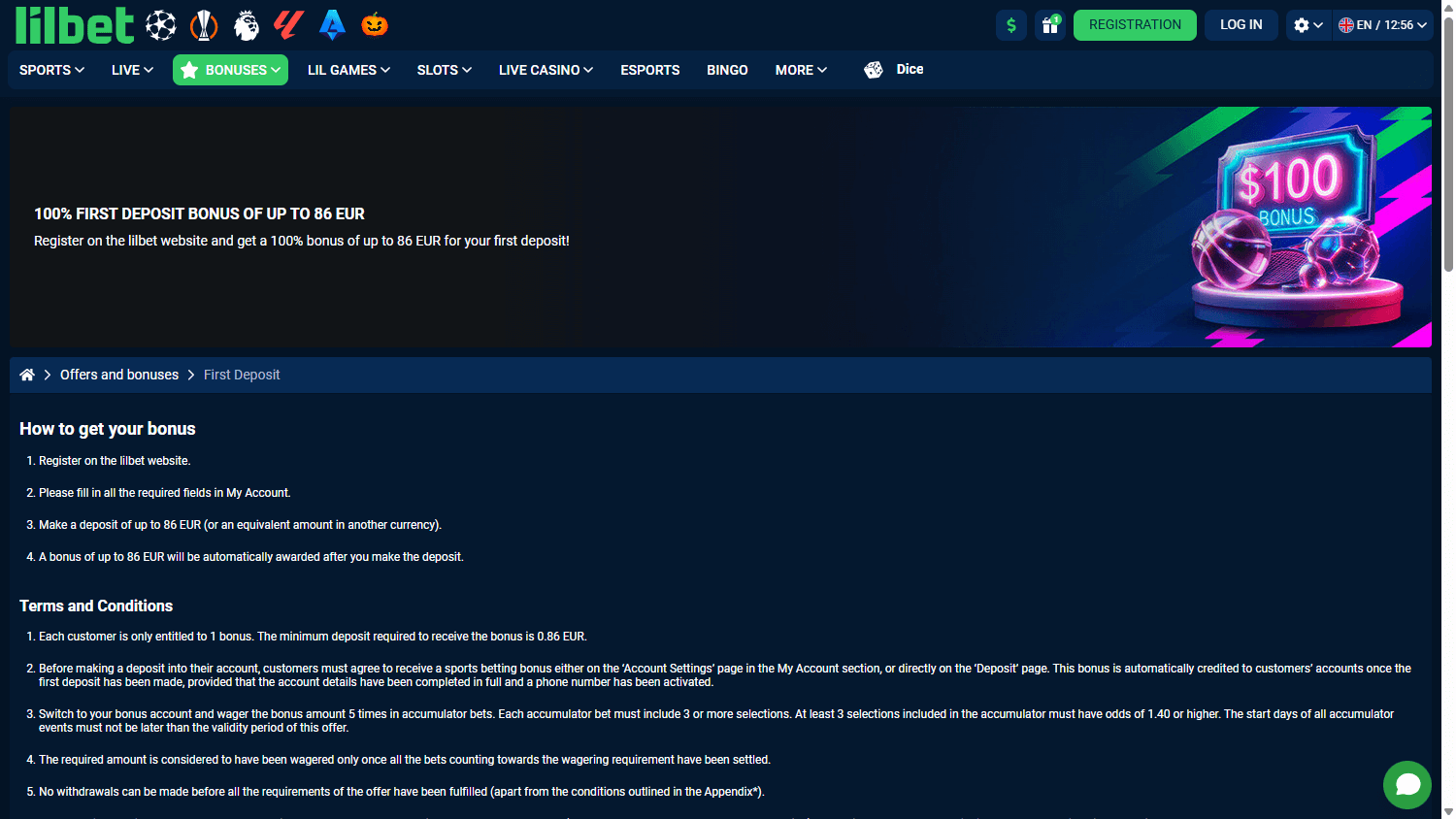Open the live chat bubble
1456x819 pixels.
click(x=1407, y=785)
